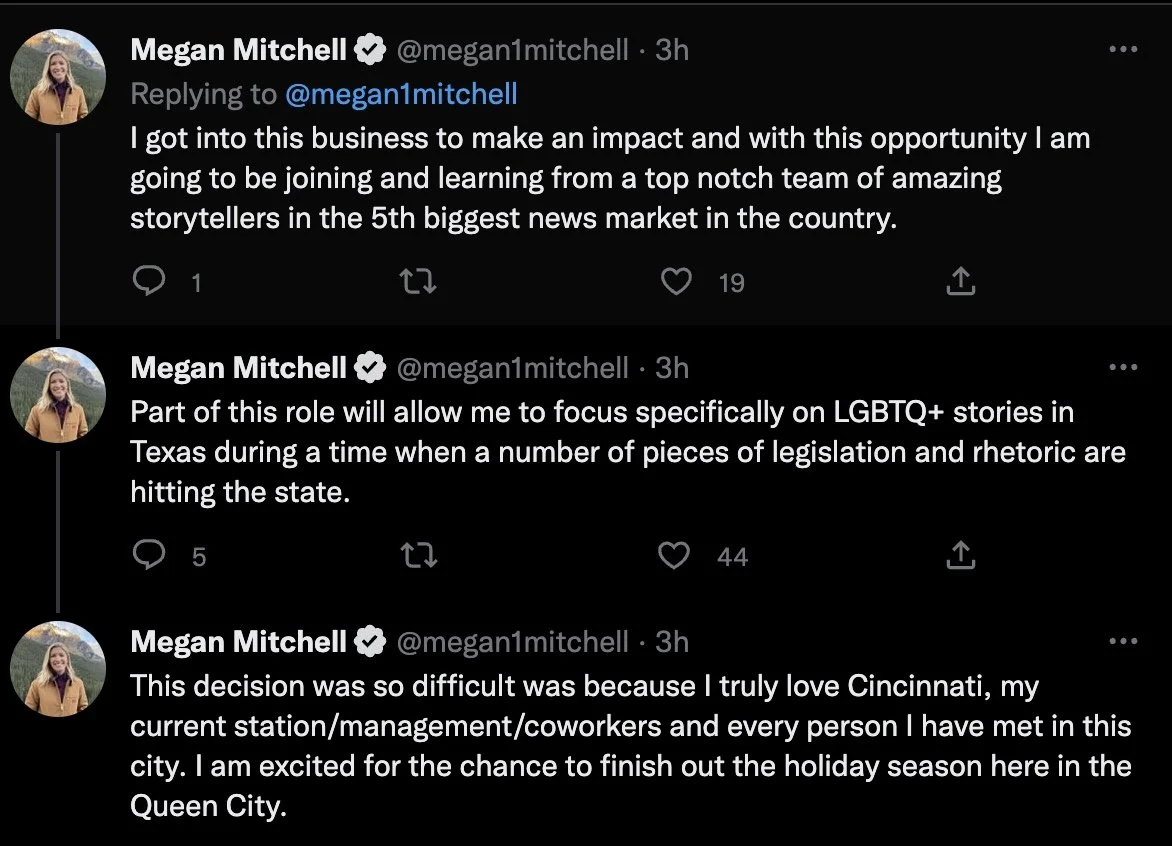Like the tweet with 19 likes
Image resolution: width=1172 pixels, height=846 pixels.
click(677, 283)
